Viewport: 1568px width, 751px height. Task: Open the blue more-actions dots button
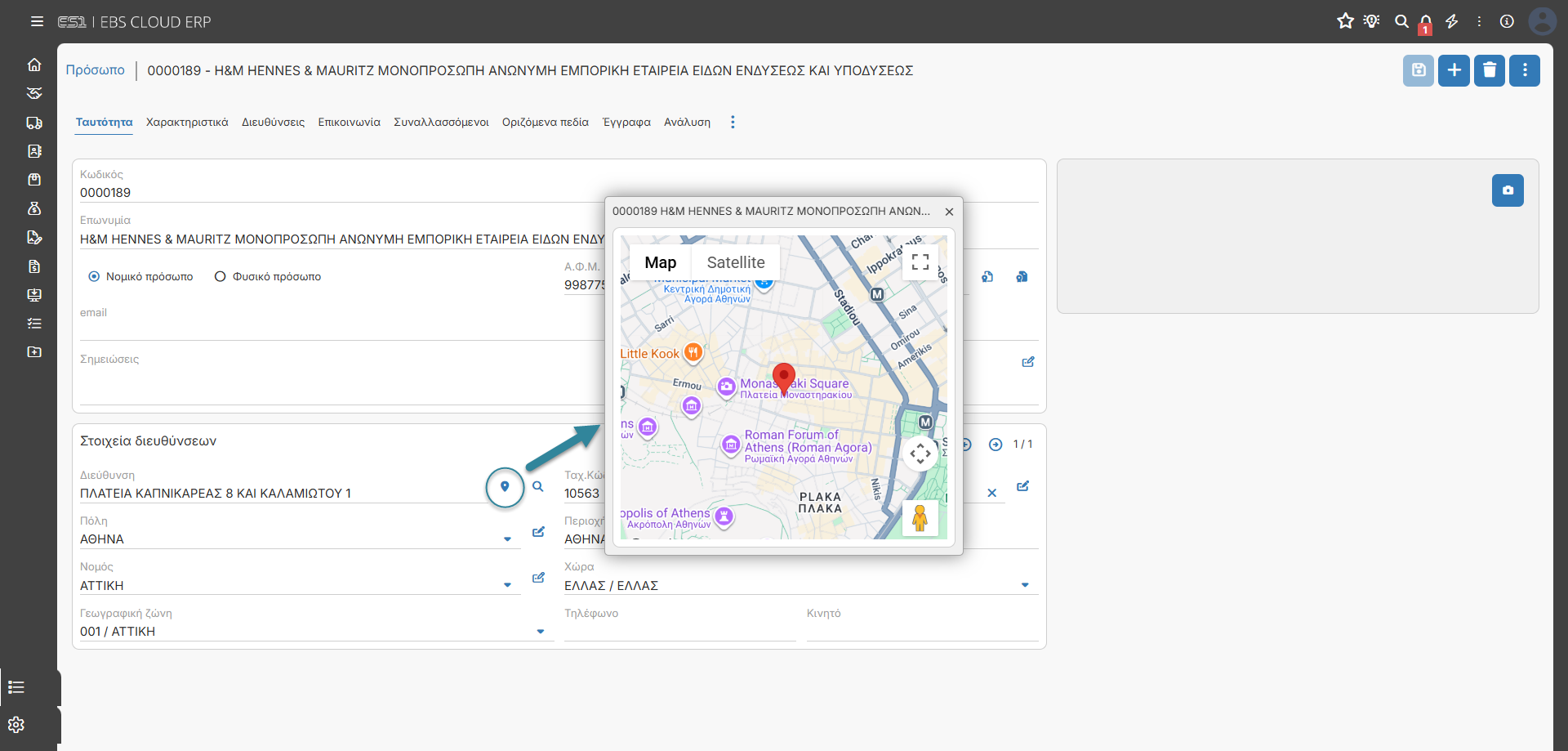1525,70
